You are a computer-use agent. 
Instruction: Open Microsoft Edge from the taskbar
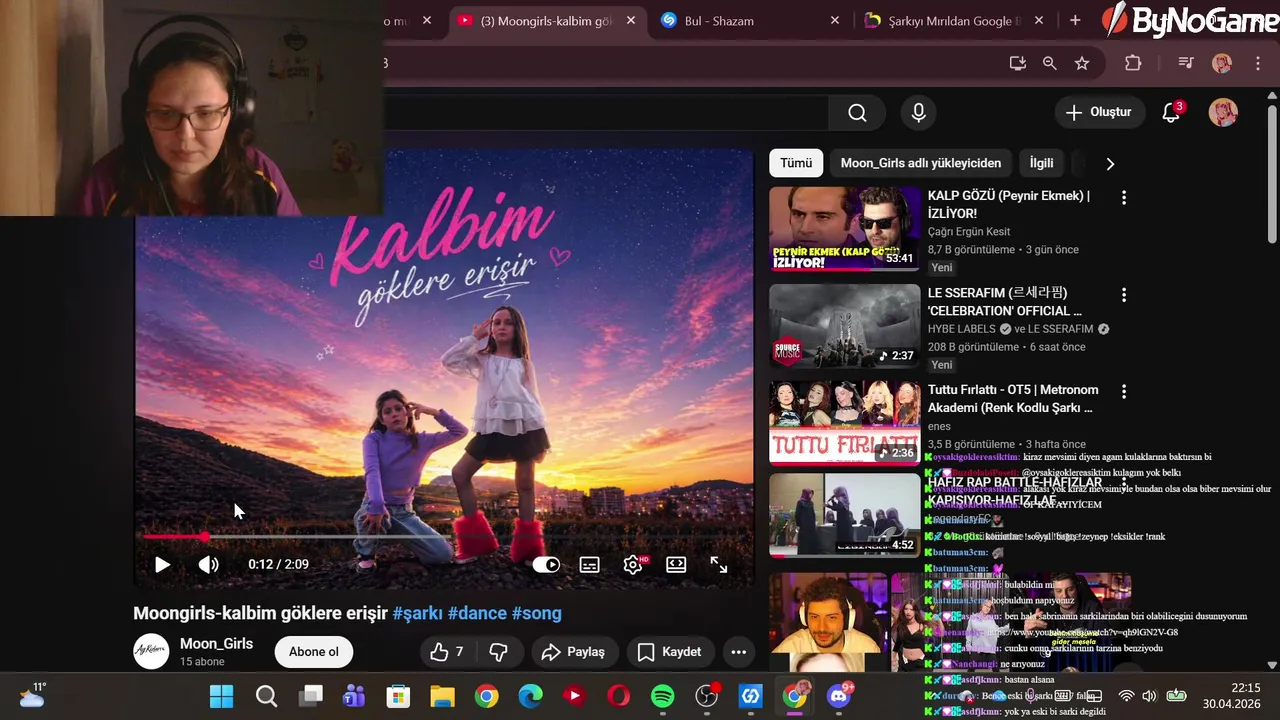530,696
